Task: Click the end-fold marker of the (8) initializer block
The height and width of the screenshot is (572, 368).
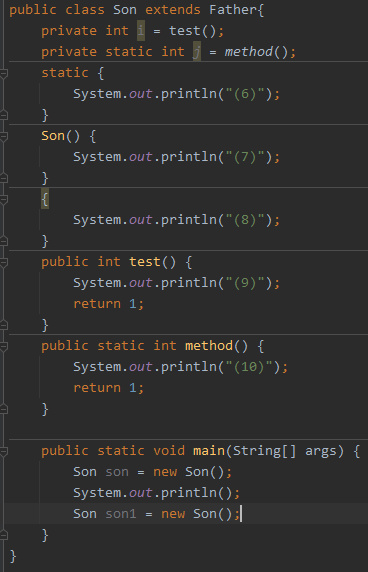Action: coord(4,241)
